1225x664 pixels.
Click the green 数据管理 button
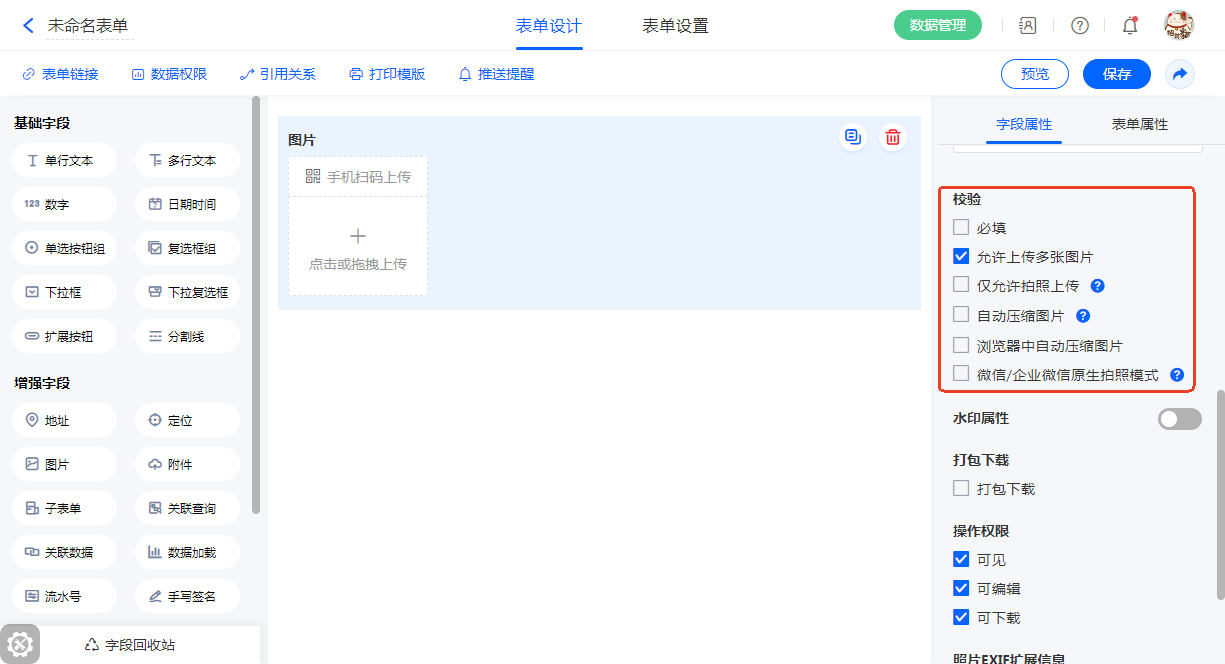[937, 26]
